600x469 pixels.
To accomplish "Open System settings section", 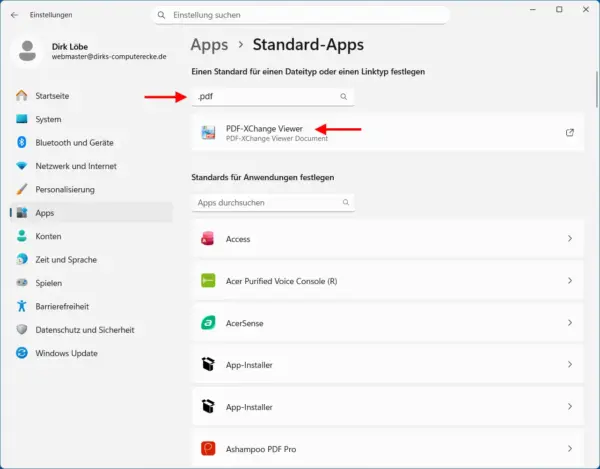I will coord(92,119).
